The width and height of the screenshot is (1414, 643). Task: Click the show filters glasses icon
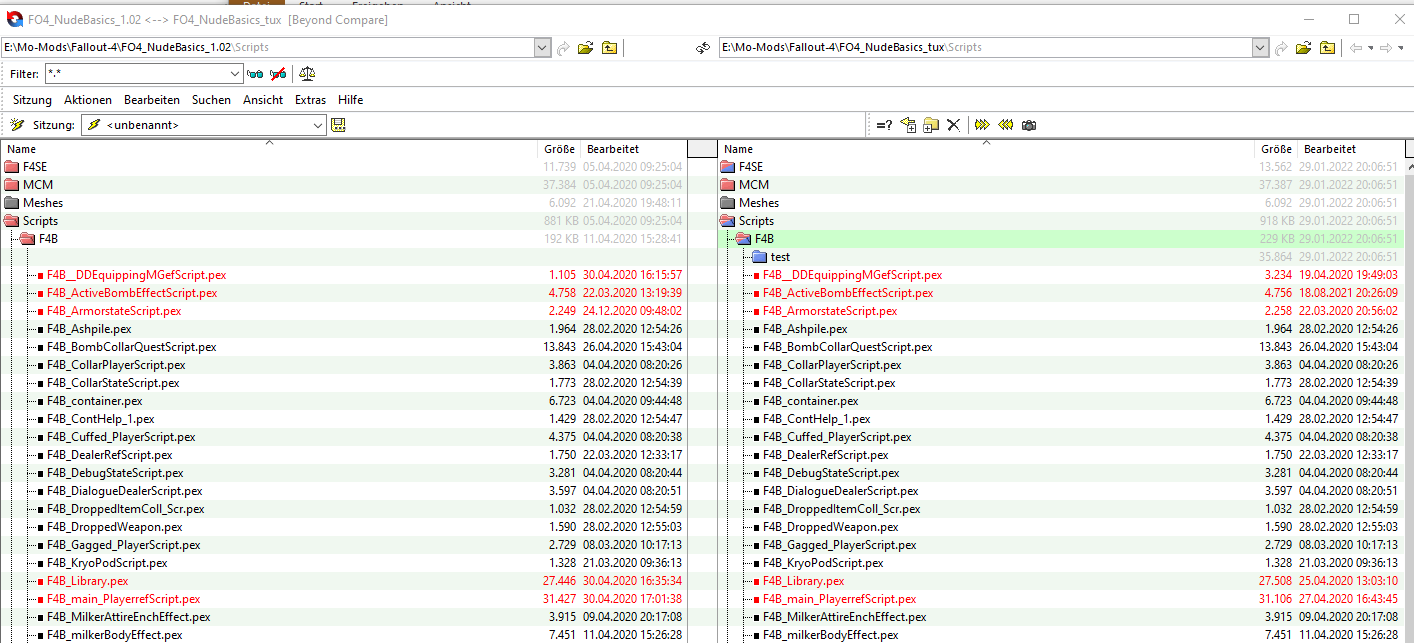coord(255,73)
